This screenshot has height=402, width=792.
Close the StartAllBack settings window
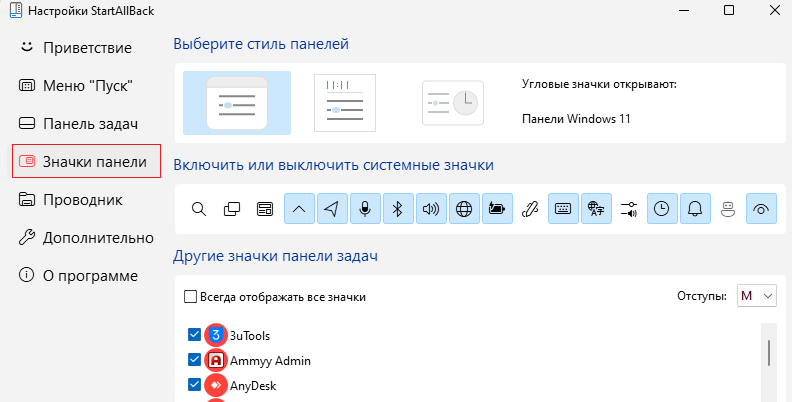[x=774, y=10]
